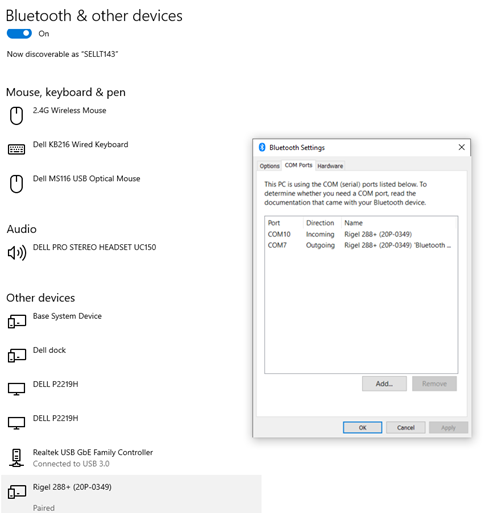Image resolution: width=493 pixels, height=513 pixels.
Task: Close the Bluetooth Settings dialog
Action: [461, 147]
